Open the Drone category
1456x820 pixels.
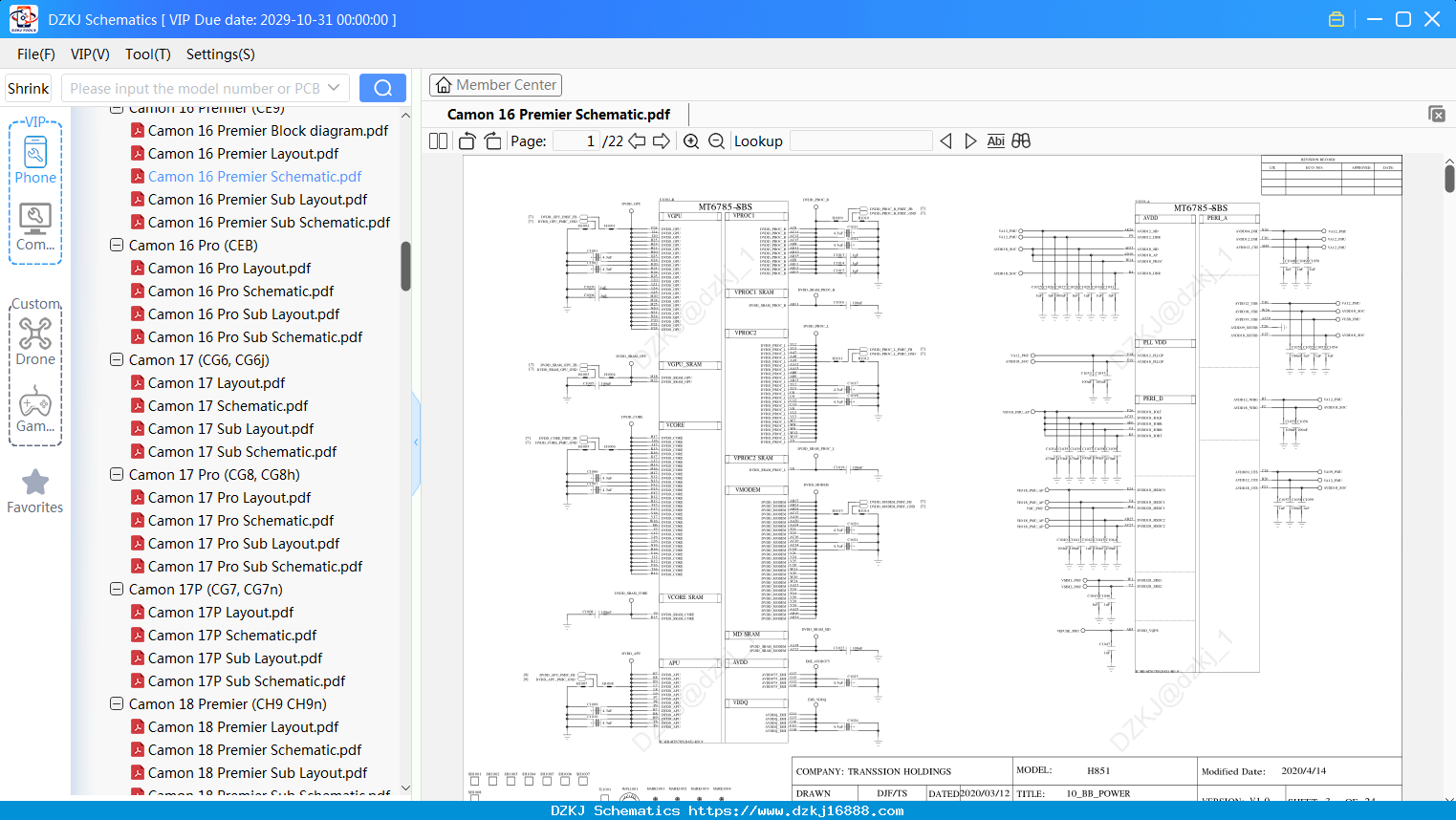click(x=35, y=341)
